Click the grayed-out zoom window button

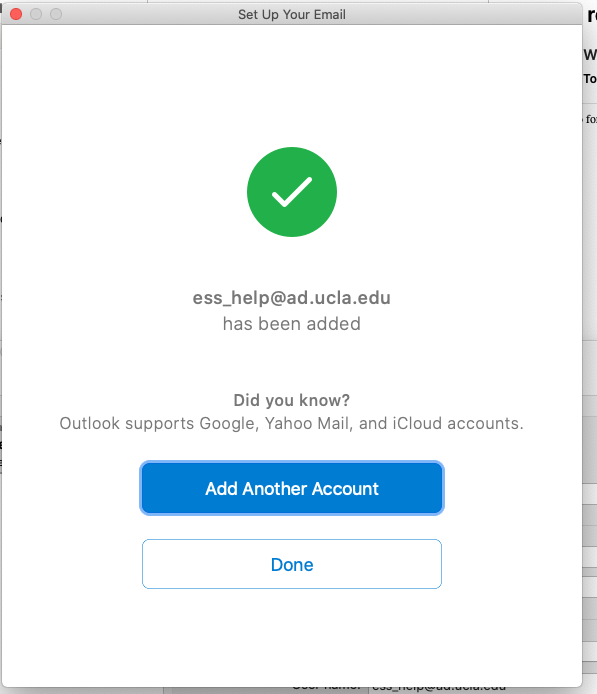click(x=56, y=14)
